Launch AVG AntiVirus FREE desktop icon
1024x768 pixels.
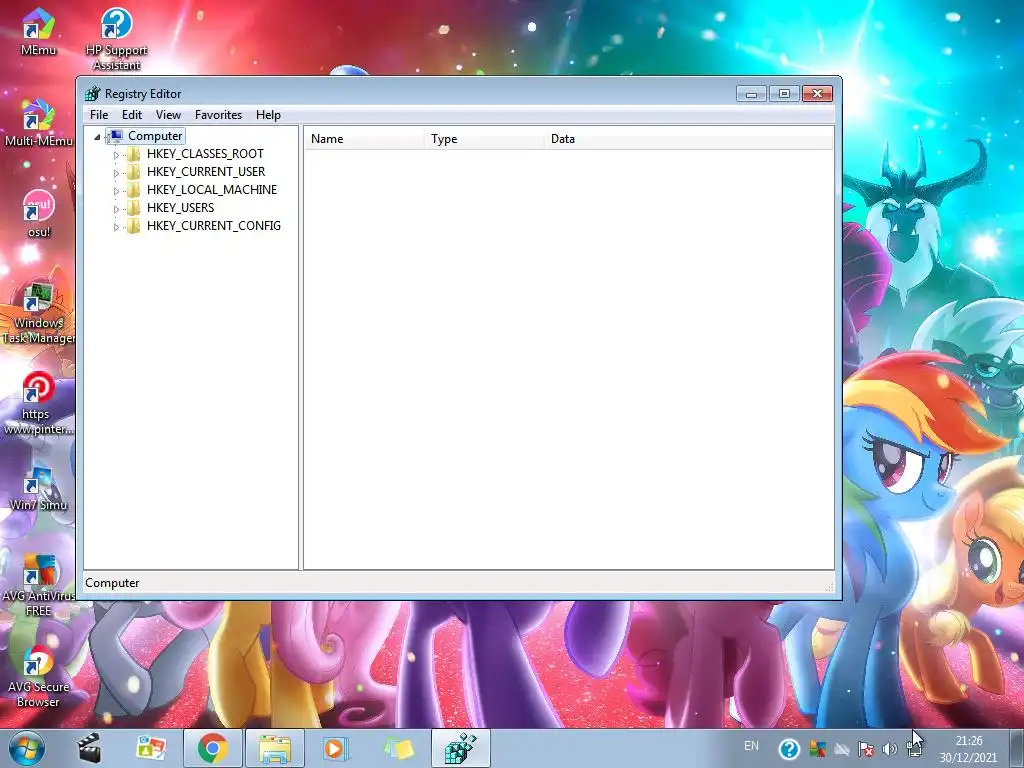(38, 585)
